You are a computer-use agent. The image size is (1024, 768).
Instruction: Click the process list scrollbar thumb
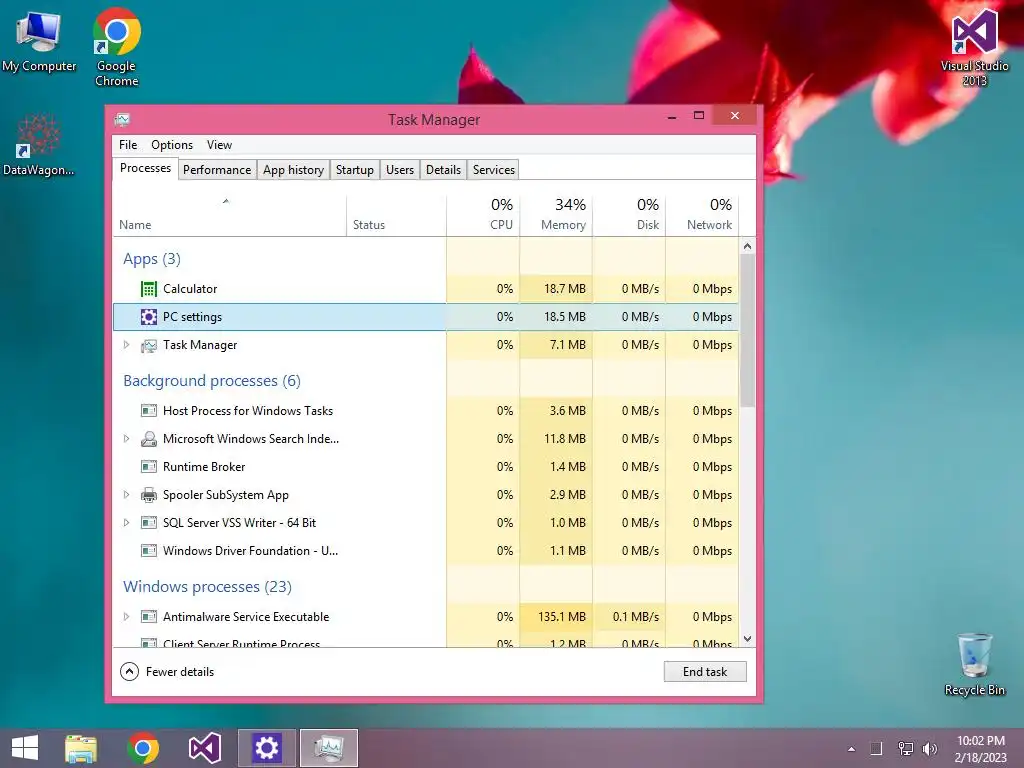[748, 330]
